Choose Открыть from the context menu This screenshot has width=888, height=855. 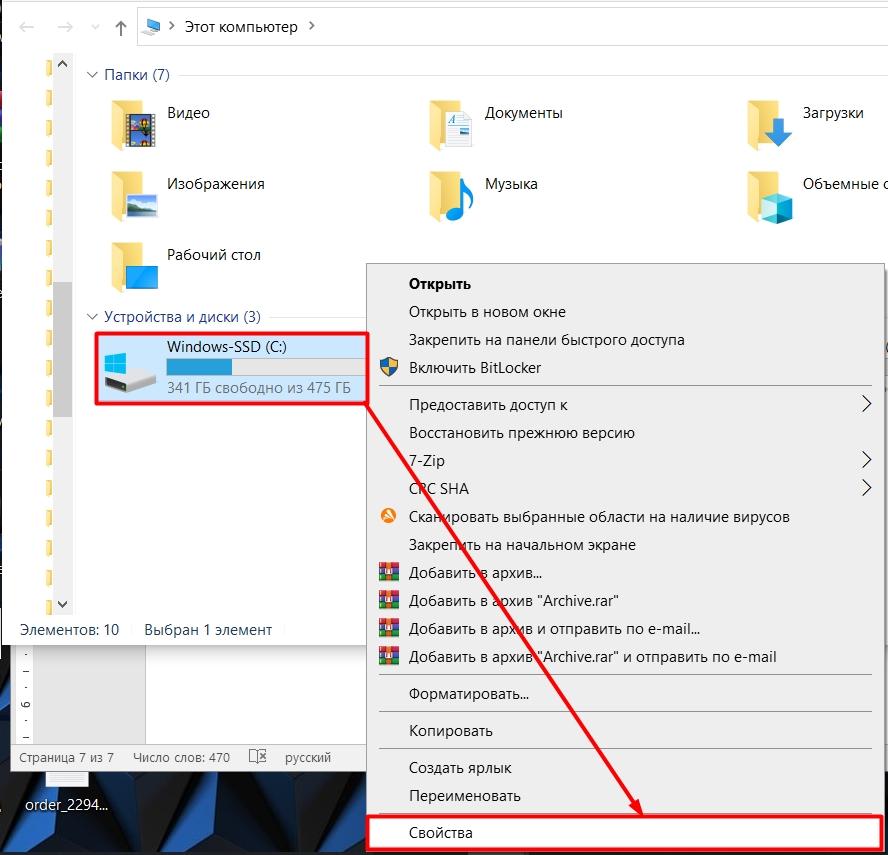(626, 284)
